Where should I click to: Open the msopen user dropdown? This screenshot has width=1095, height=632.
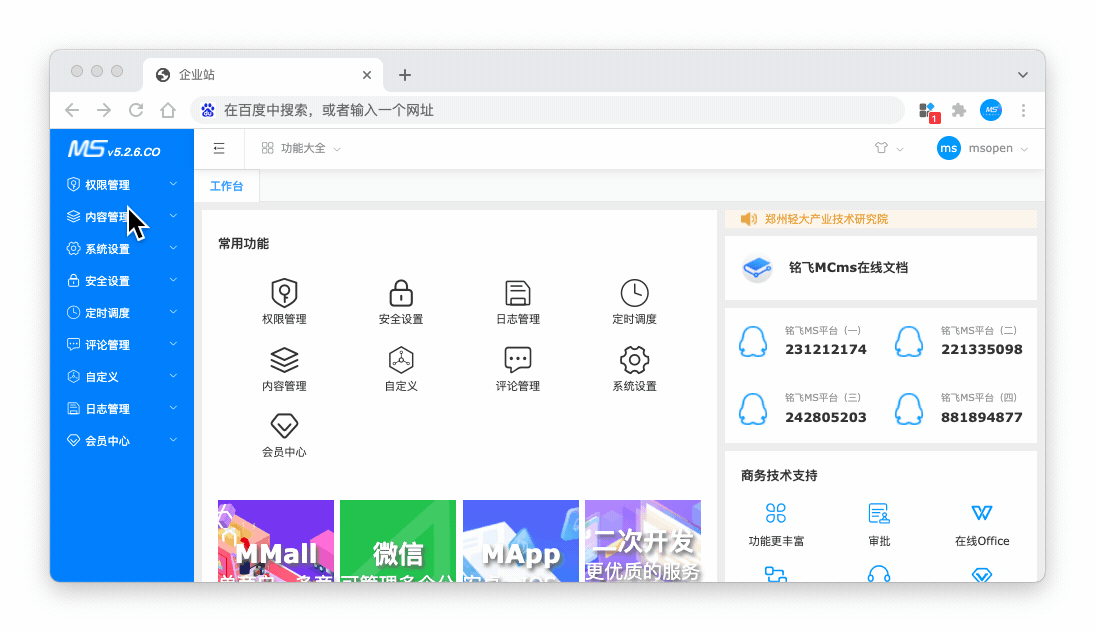[x=983, y=148]
